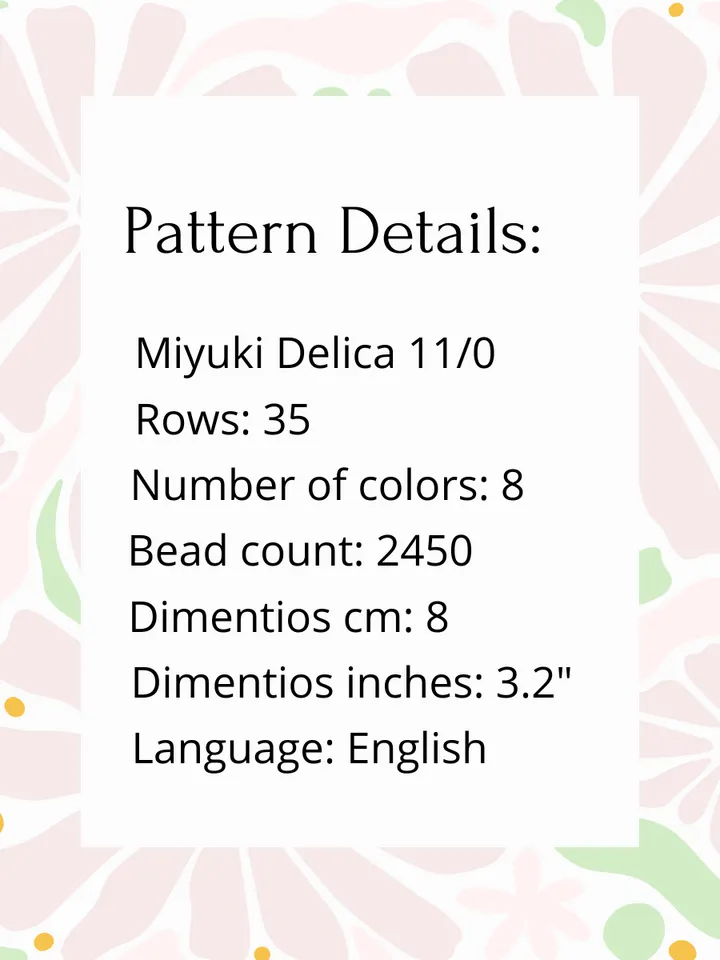This screenshot has height=960, width=720.
Task: Select the Number of colors: 8 line
Action: [x=328, y=485]
